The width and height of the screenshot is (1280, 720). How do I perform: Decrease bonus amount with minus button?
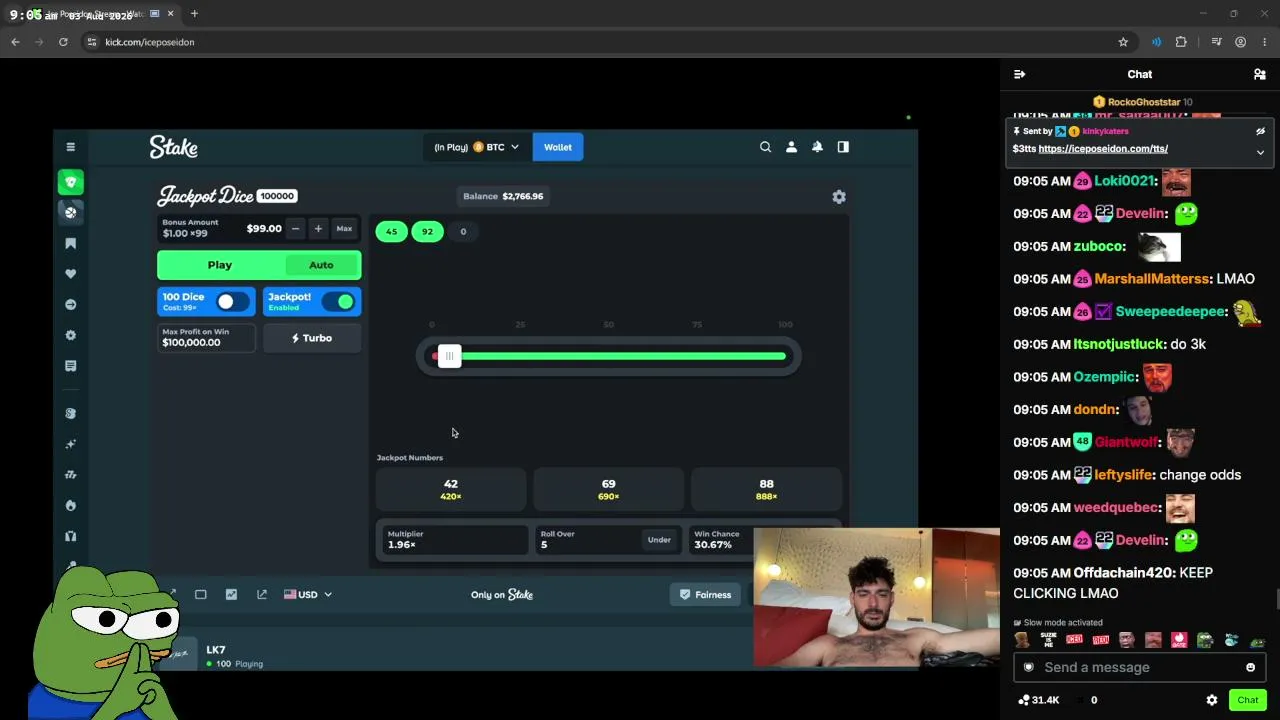tap(295, 229)
